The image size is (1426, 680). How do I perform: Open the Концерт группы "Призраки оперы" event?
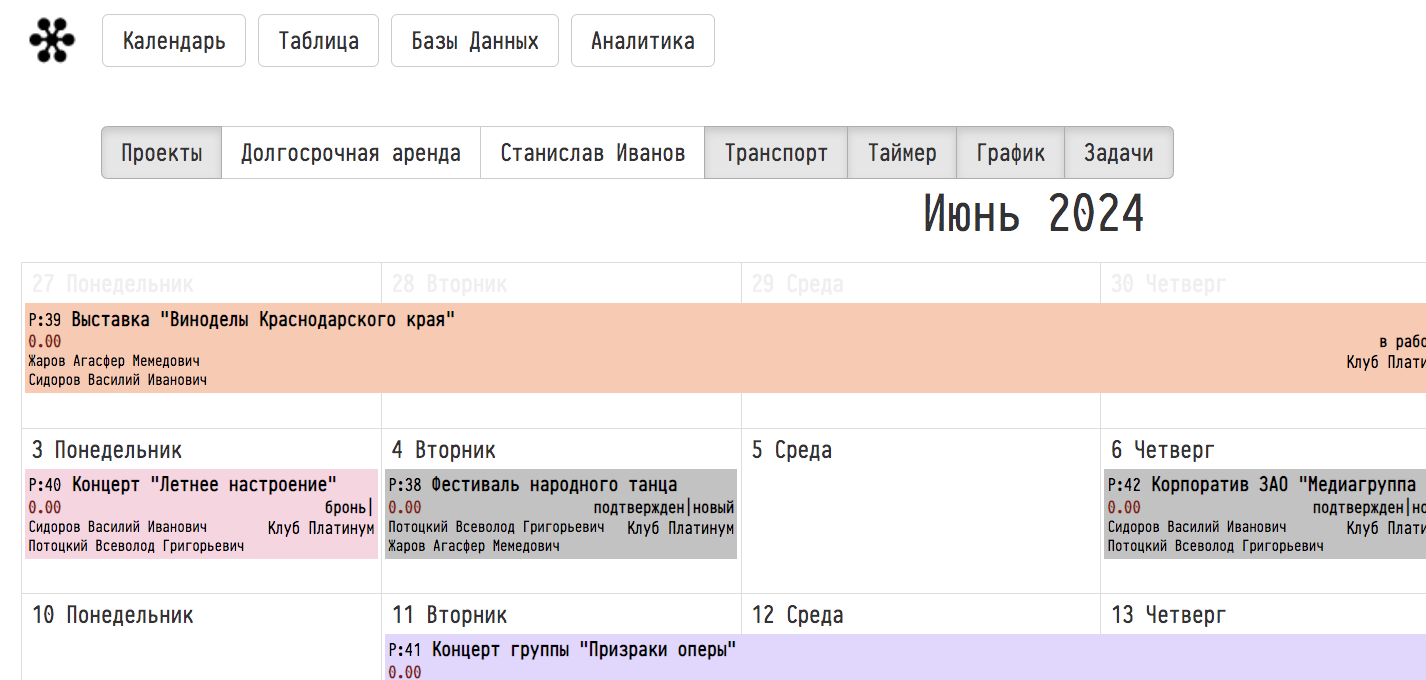(x=584, y=650)
